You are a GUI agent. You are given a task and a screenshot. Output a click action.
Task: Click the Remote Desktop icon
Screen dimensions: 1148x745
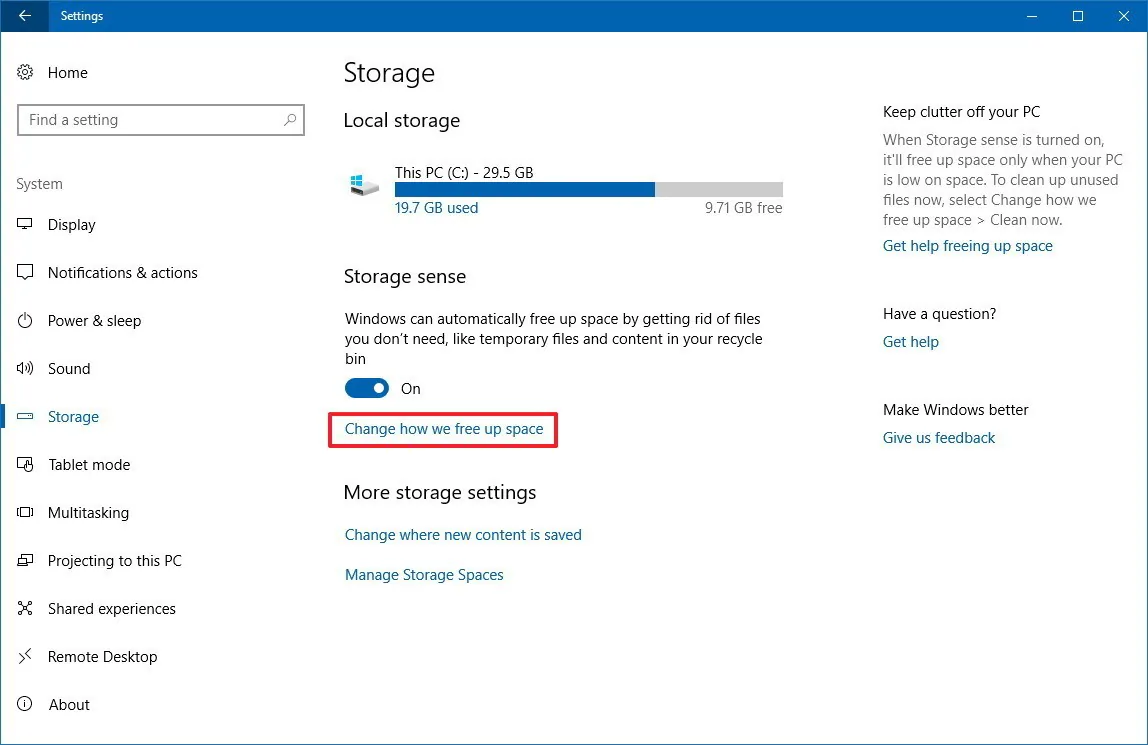25,656
